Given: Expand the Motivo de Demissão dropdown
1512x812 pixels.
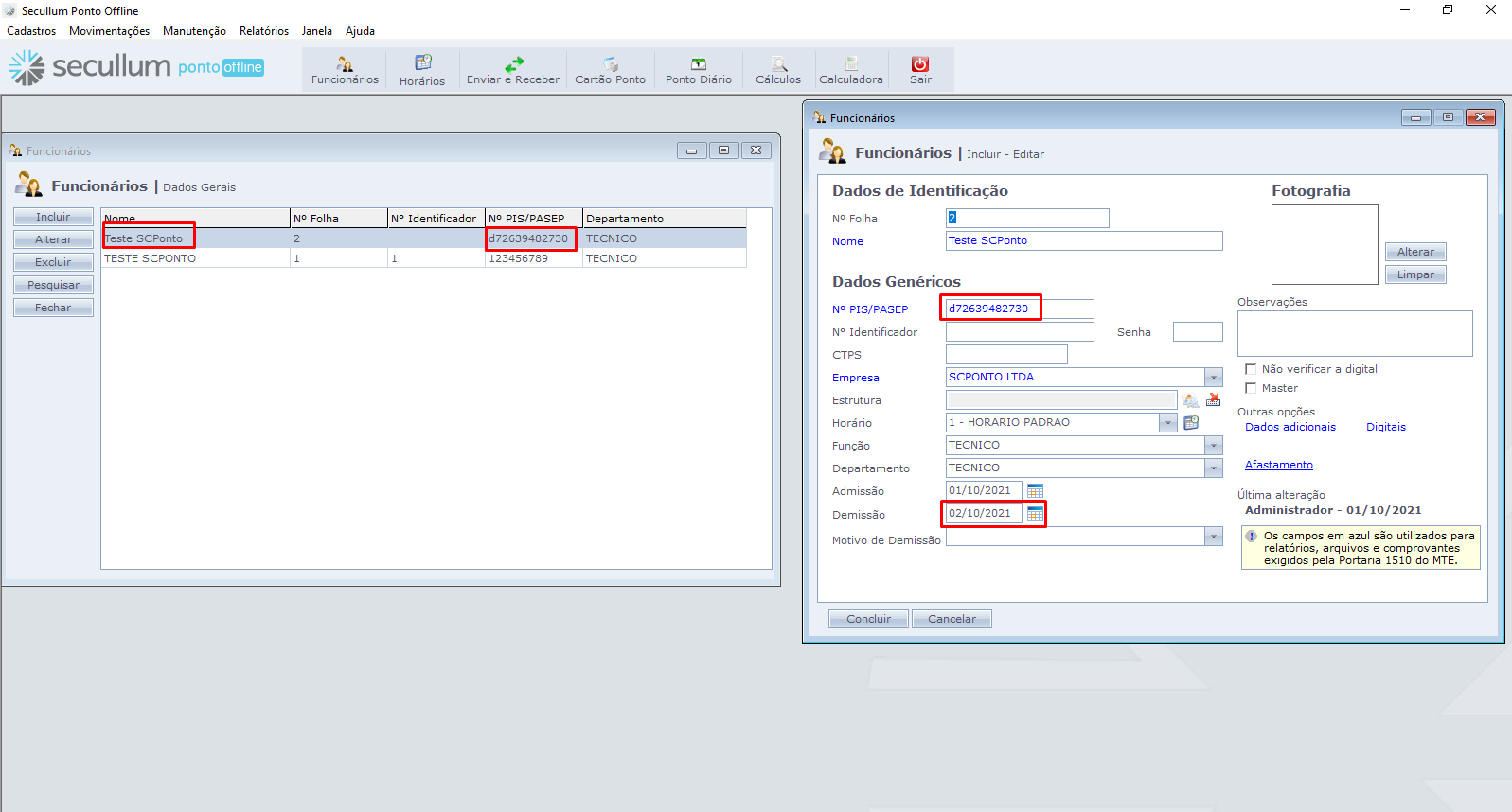Looking at the screenshot, I should coord(1214,537).
